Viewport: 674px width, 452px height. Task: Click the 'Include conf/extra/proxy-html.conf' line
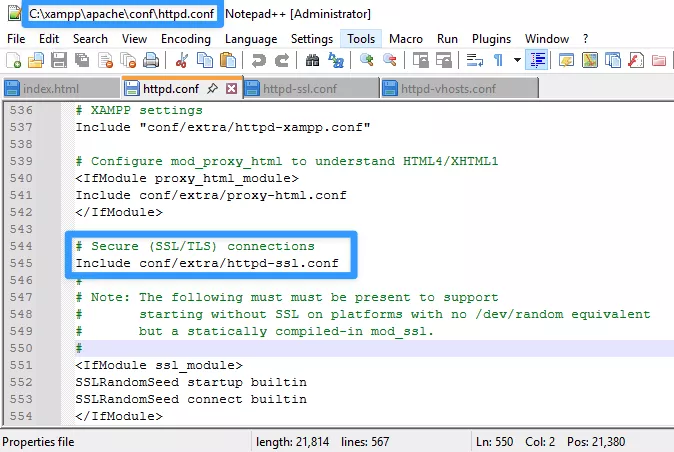click(x=211, y=195)
